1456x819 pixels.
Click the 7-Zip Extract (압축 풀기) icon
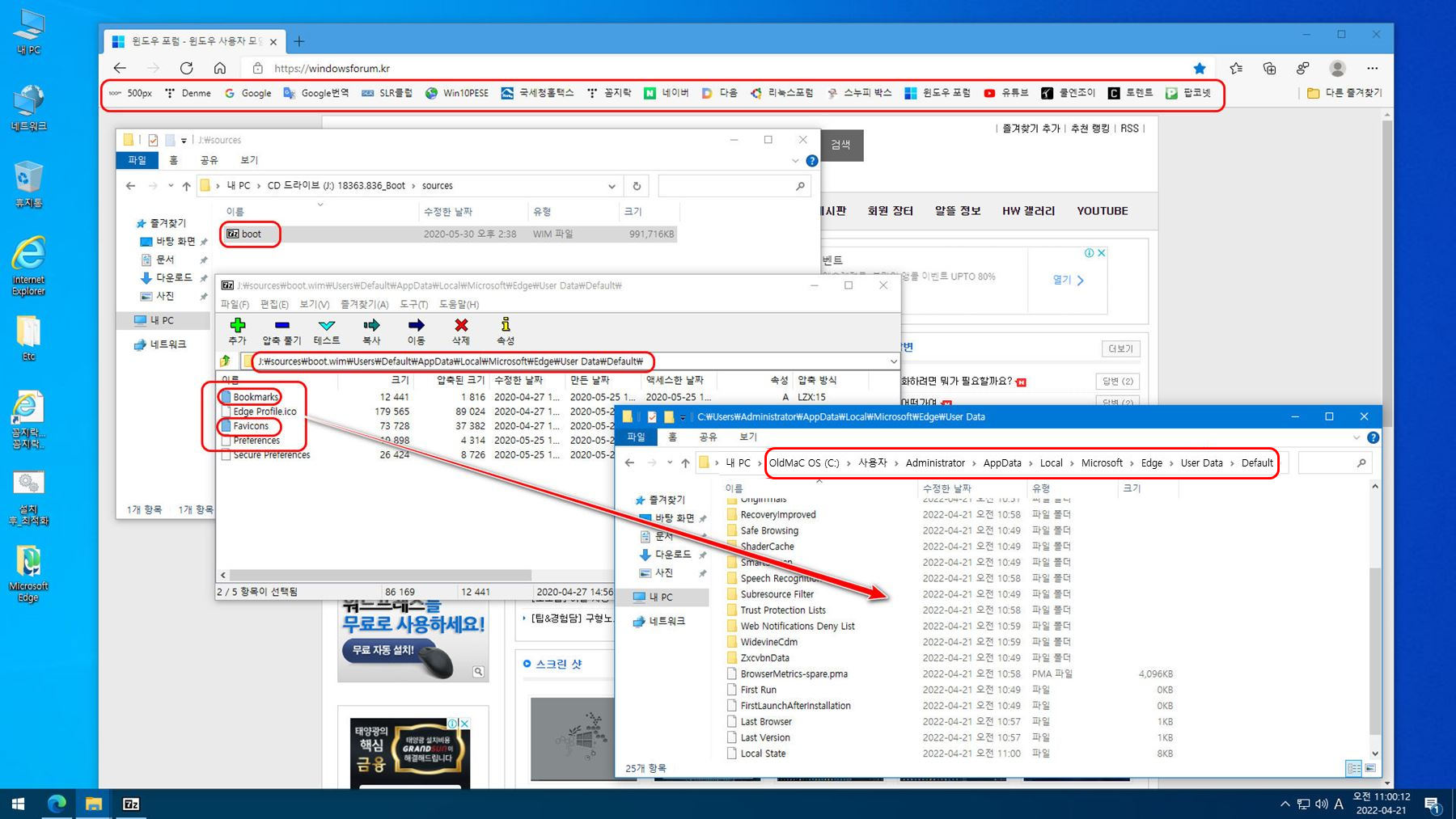coord(281,325)
